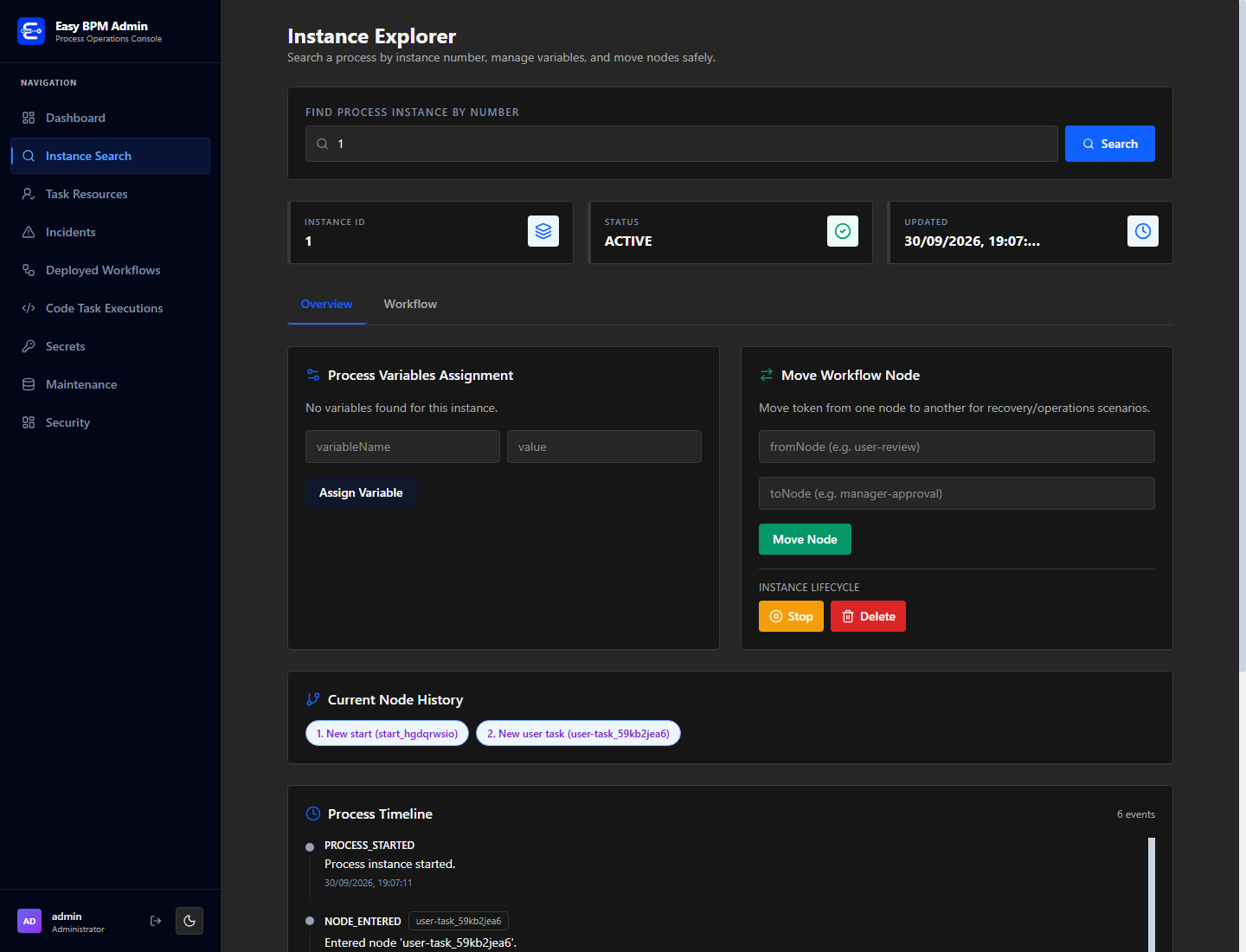Open Dashboard from the navigation
Viewport: 1246px width, 952px height.
click(110, 118)
